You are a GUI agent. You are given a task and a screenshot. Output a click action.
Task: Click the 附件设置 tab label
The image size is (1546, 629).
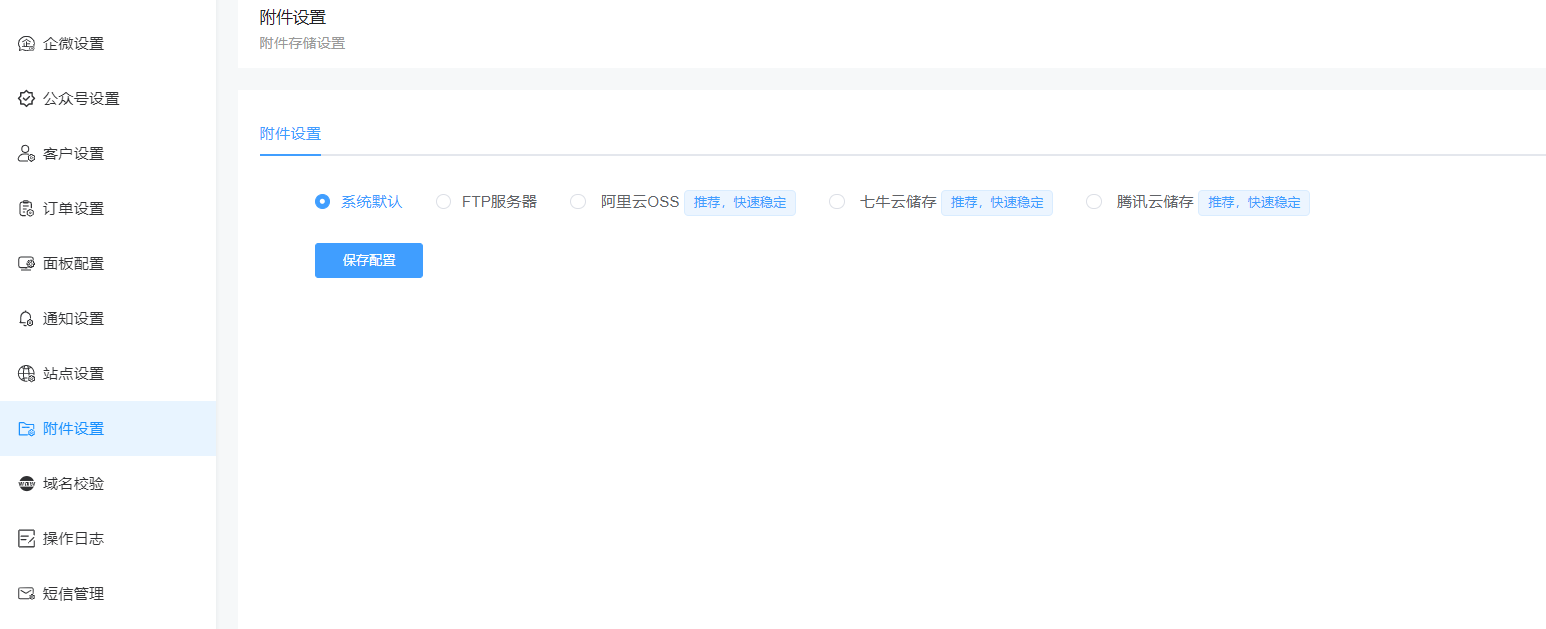pyautogui.click(x=290, y=134)
